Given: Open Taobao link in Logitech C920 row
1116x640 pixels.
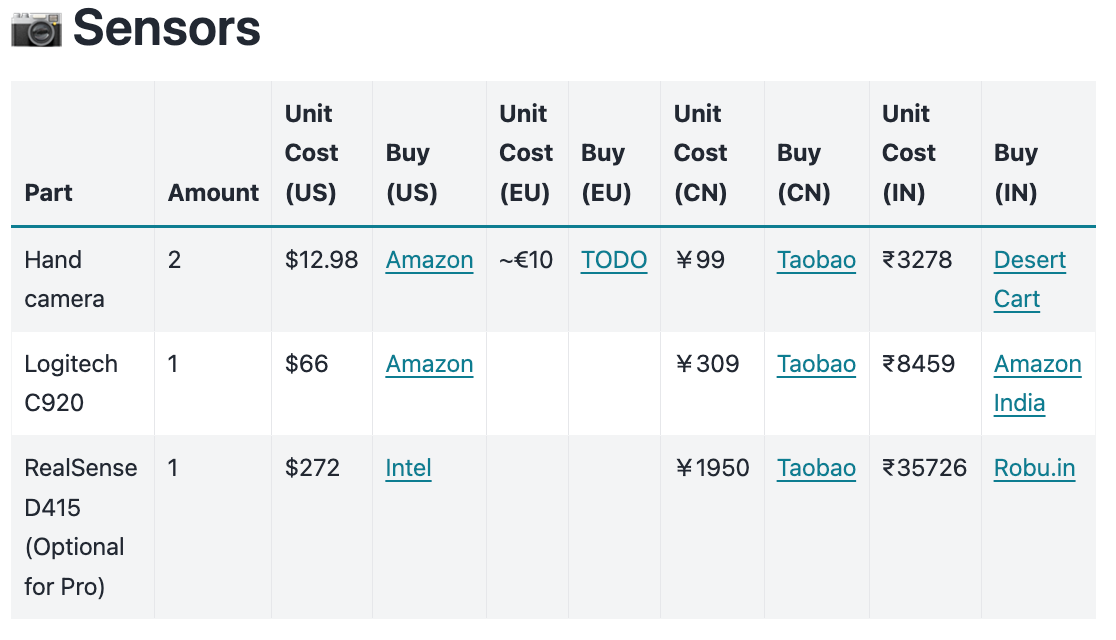Looking at the screenshot, I should pyautogui.click(x=816, y=364).
